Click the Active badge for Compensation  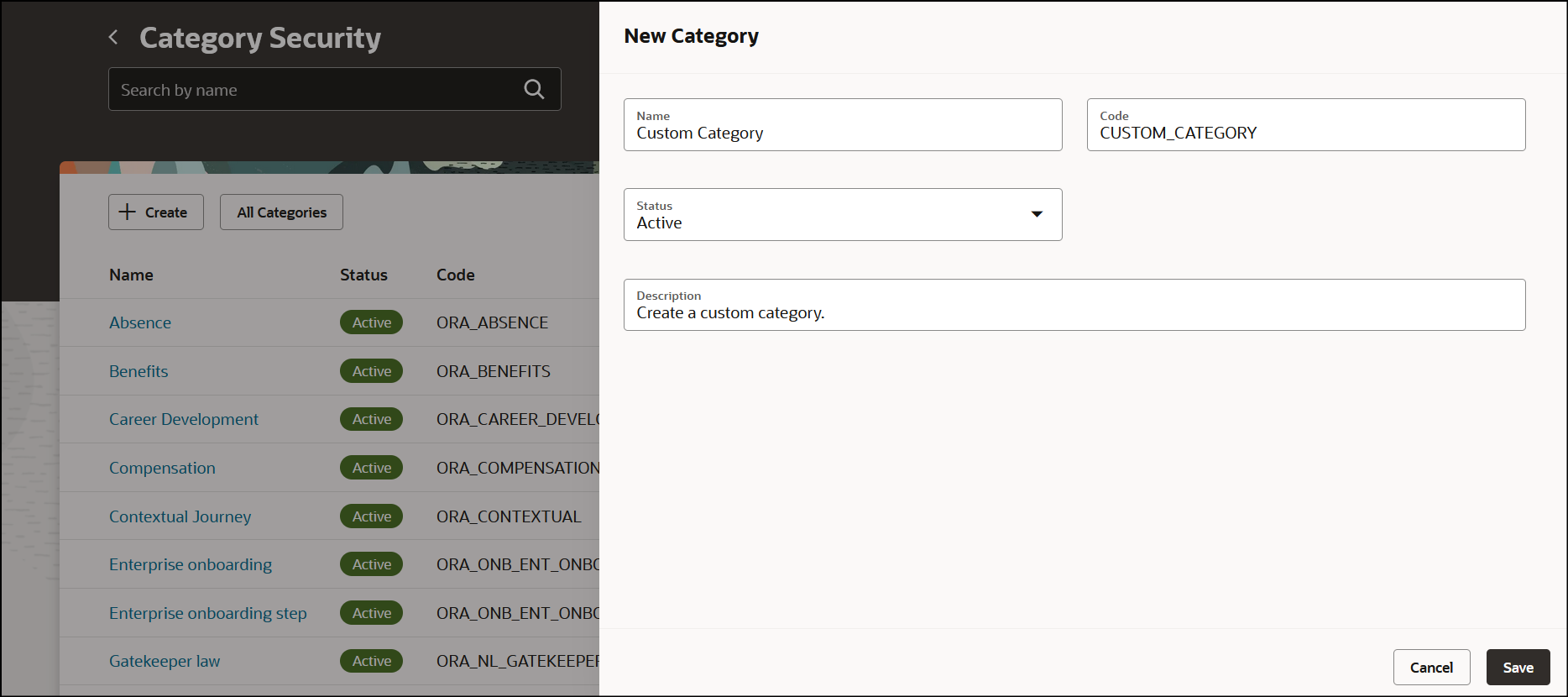[x=371, y=468]
